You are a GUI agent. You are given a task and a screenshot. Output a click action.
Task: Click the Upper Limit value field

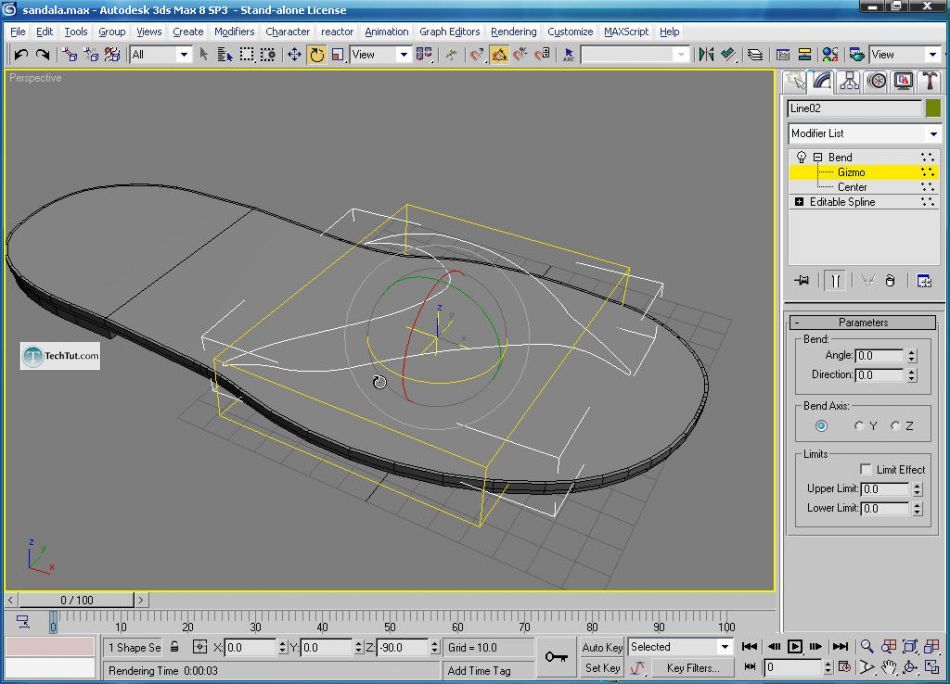pos(885,489)
